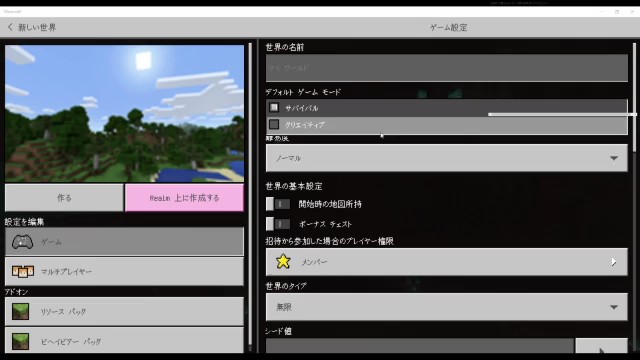Toggle ボーナス チェスト switch
Viewport: 640px width, 360px height.
tap(278, 224)
